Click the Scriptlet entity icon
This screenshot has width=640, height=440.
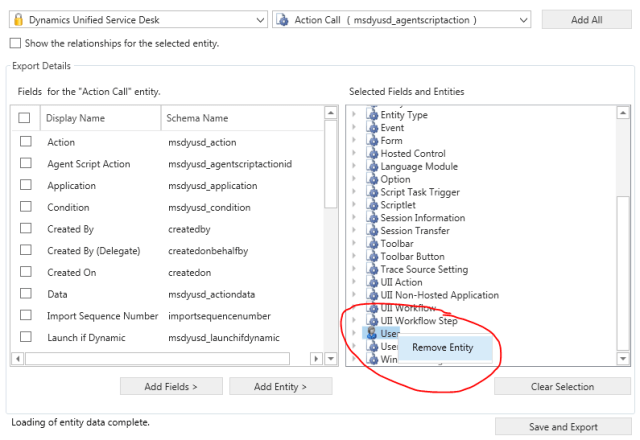372,205
